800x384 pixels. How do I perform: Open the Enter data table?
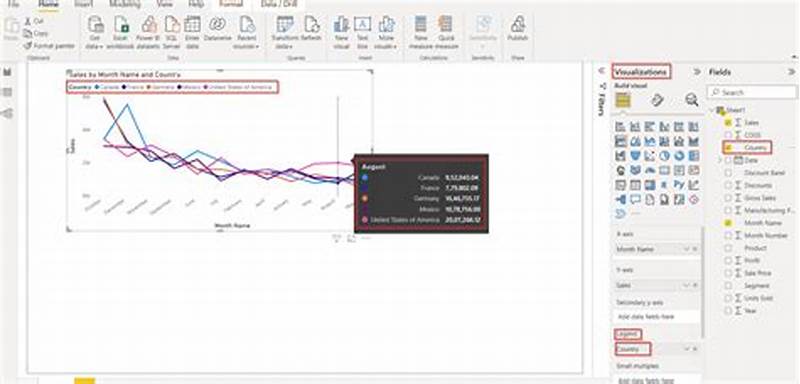point(192,32)
